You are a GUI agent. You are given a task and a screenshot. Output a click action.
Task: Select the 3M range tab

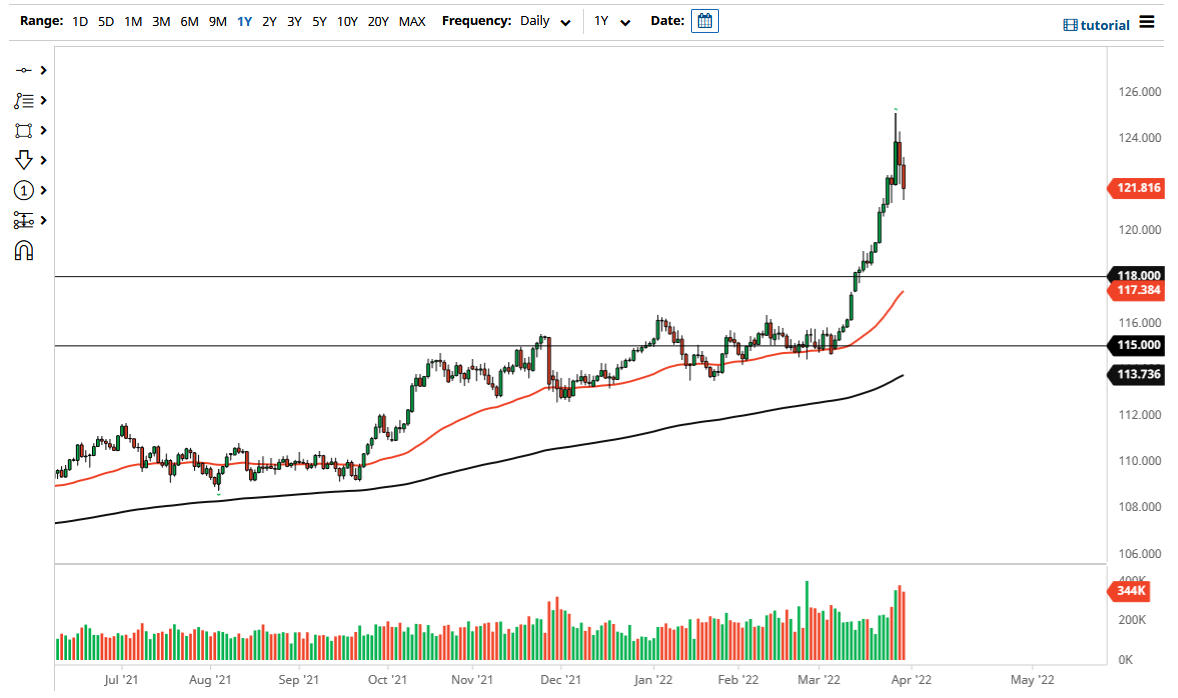(x=161, y=20)
